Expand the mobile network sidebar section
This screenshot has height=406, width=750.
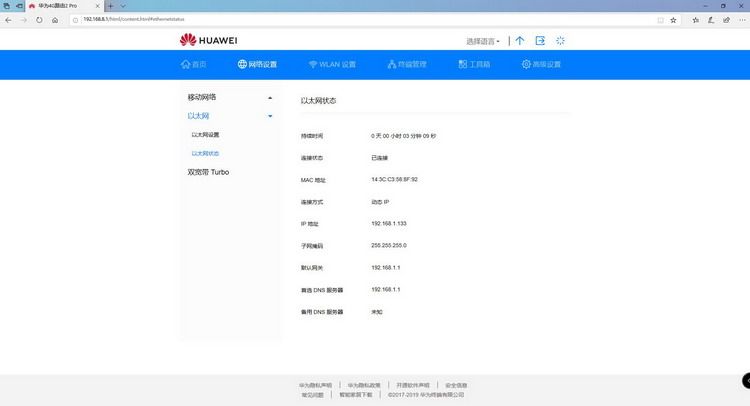pos(230,97)
